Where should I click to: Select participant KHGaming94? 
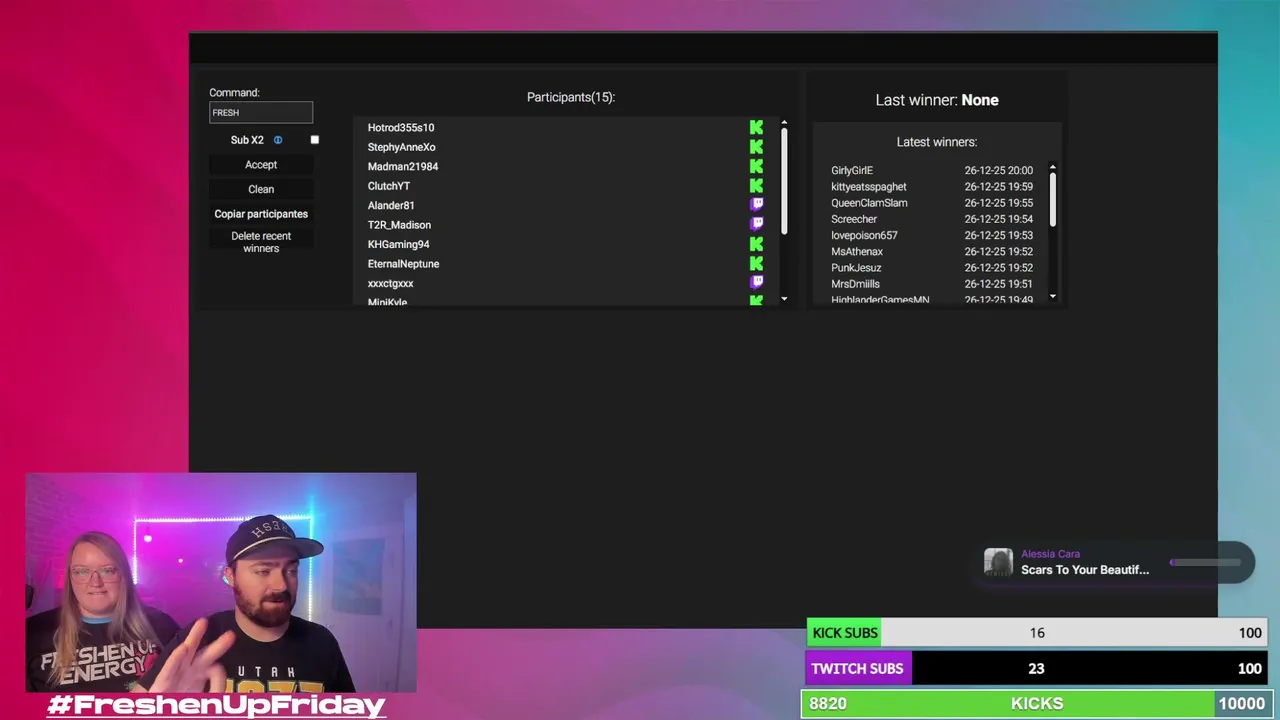pyautogui.click(x=398, y=245)
